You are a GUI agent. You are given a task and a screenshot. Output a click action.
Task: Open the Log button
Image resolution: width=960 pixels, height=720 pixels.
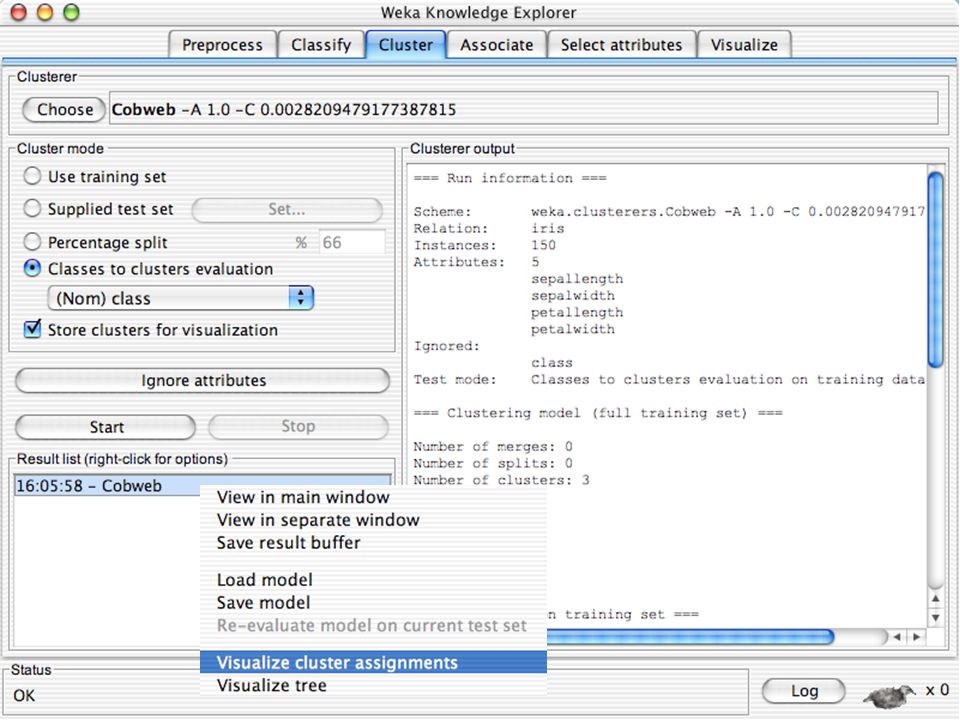pyautogui.click(x=804, y=691)
